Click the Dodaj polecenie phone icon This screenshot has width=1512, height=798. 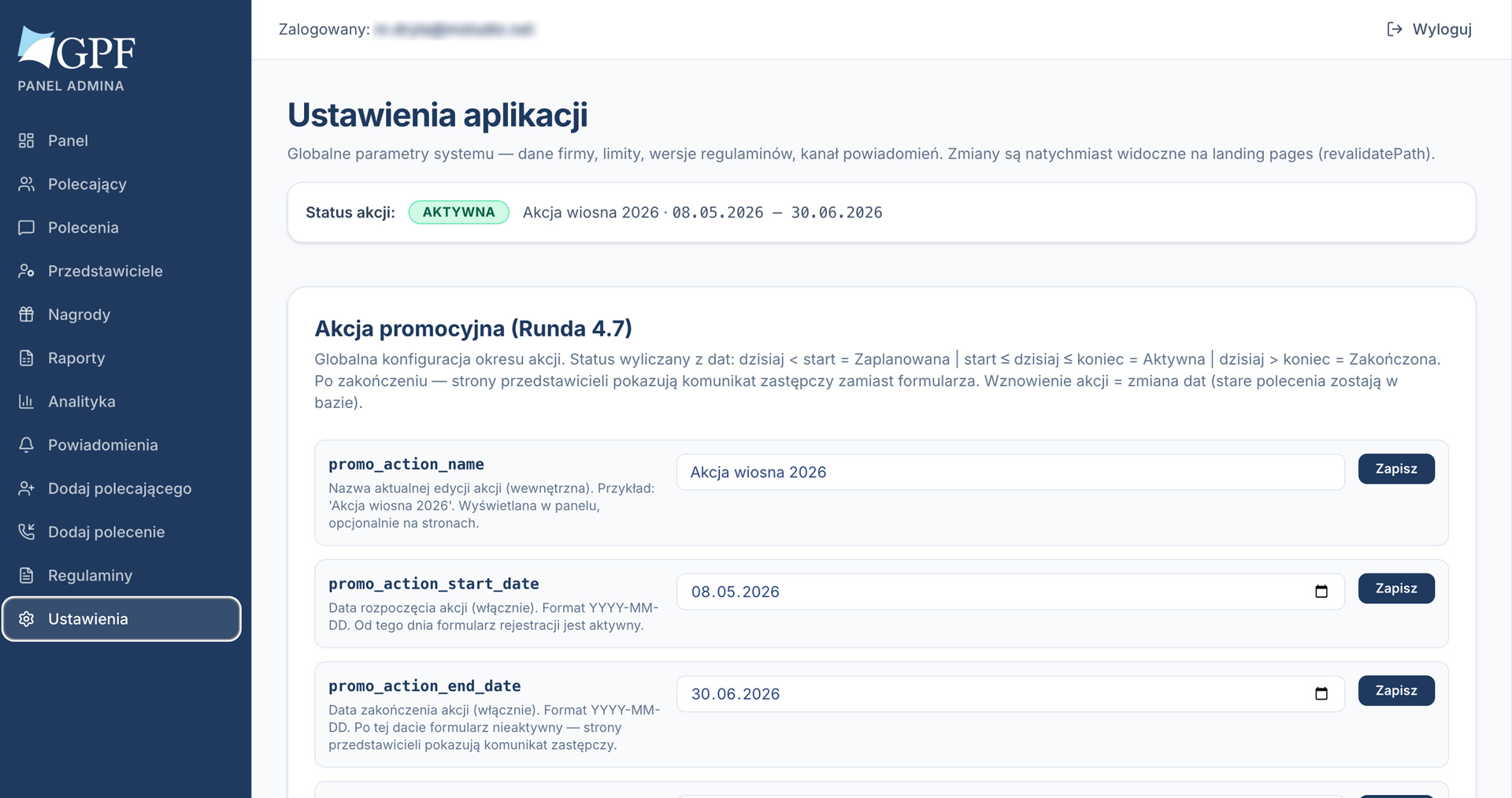[26, 532]
